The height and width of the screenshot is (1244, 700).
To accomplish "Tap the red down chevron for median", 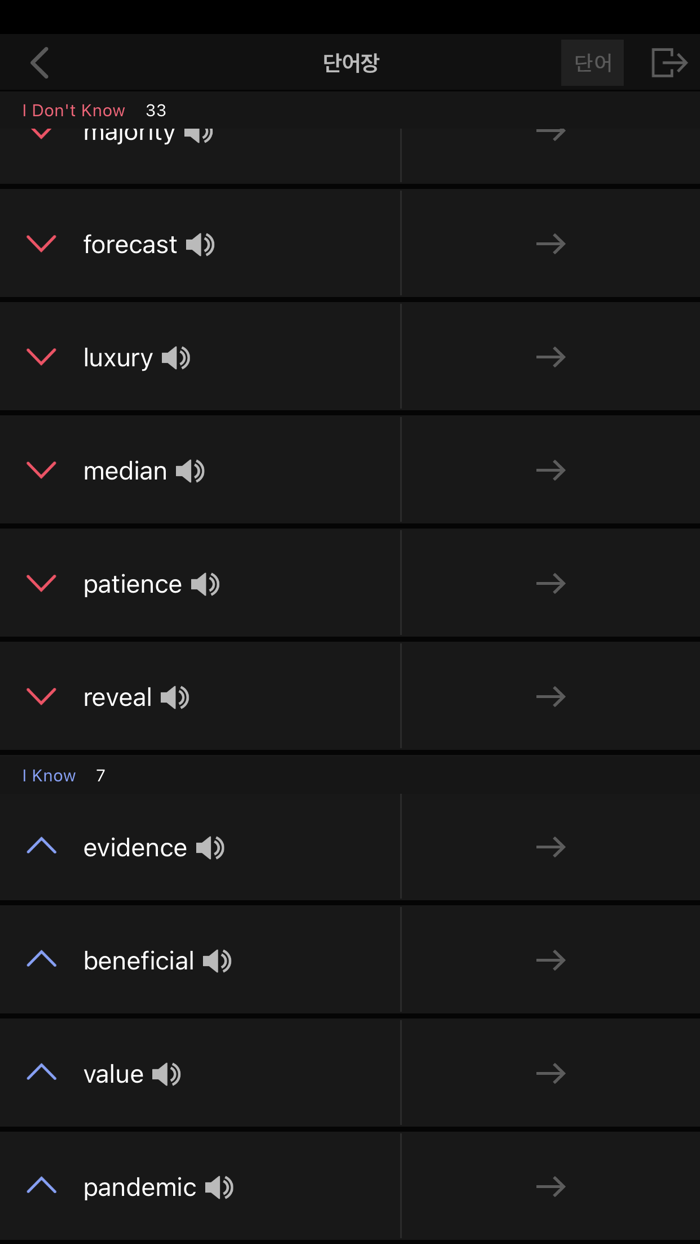I will [x=41, y=470].
